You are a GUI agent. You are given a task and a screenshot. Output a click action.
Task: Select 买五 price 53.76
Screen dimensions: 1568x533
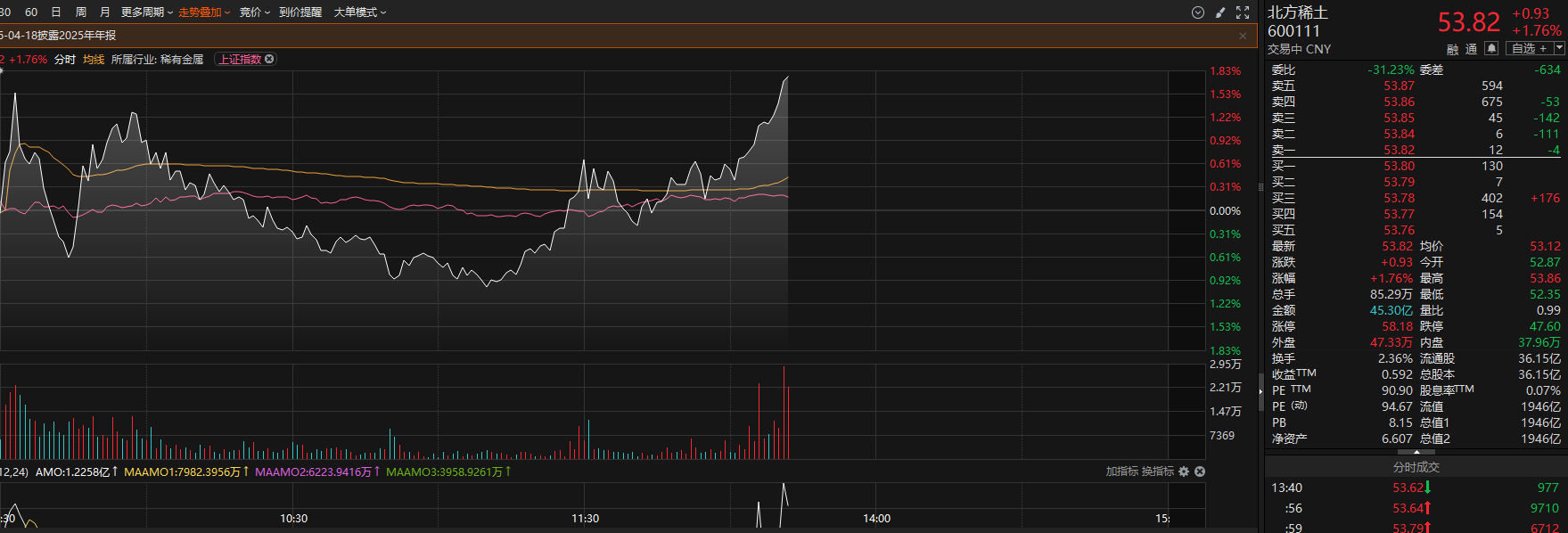(x=1399, y=230)
